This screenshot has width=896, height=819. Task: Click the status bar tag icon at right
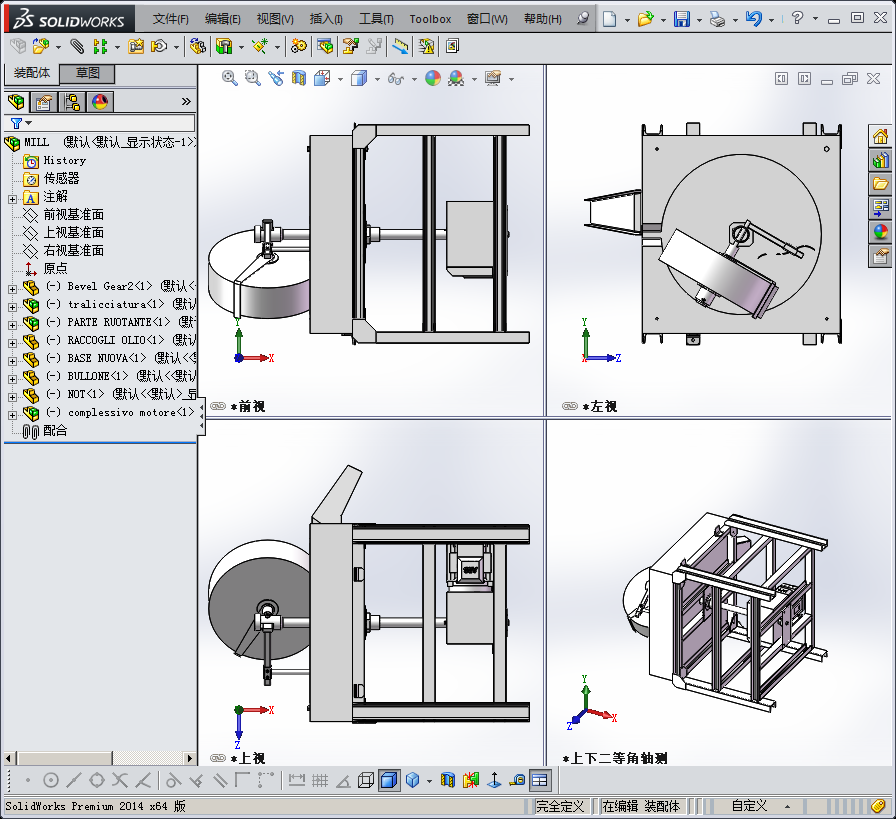tap(878, 806)
